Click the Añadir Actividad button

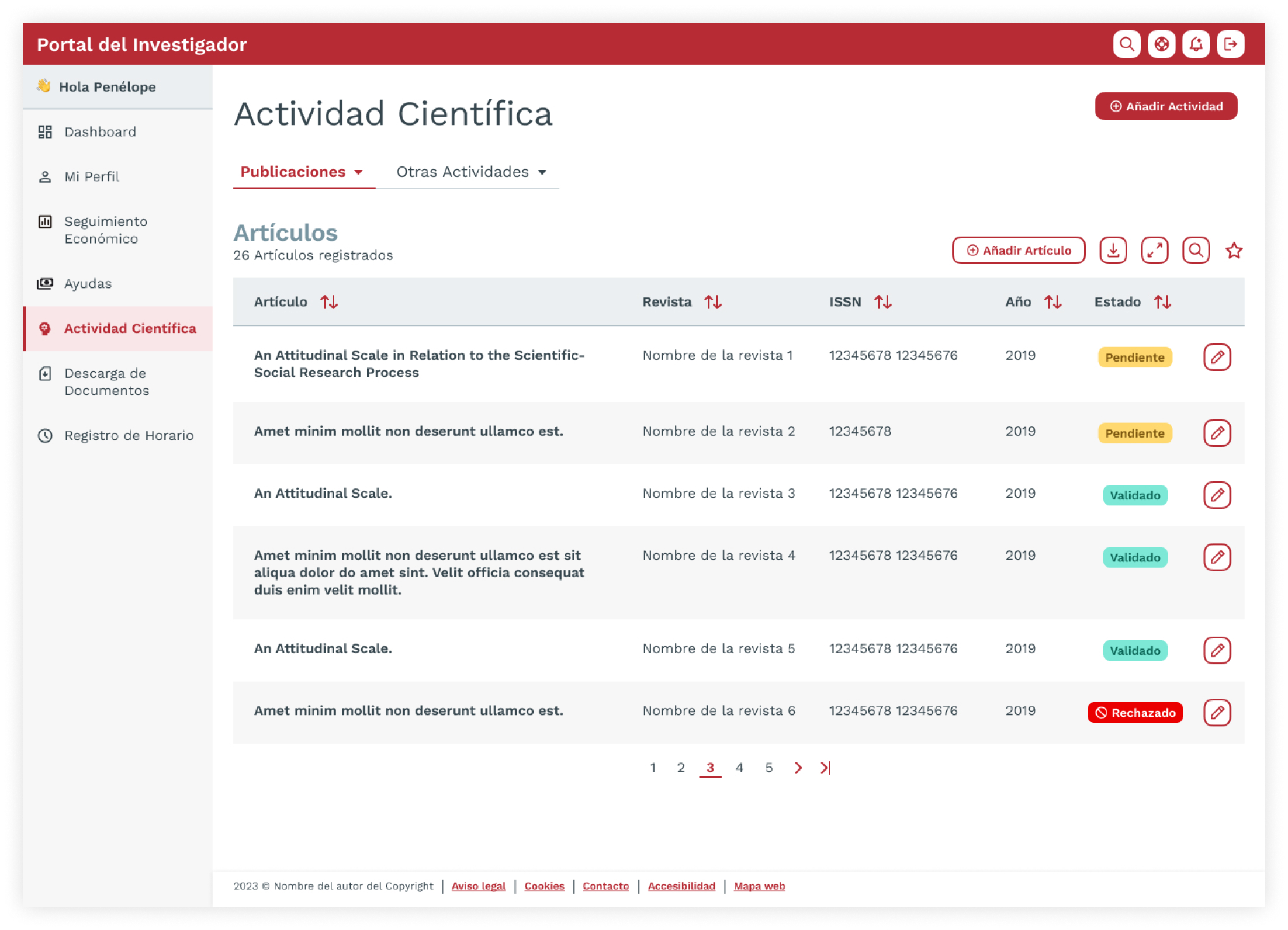pos(1166,106)
